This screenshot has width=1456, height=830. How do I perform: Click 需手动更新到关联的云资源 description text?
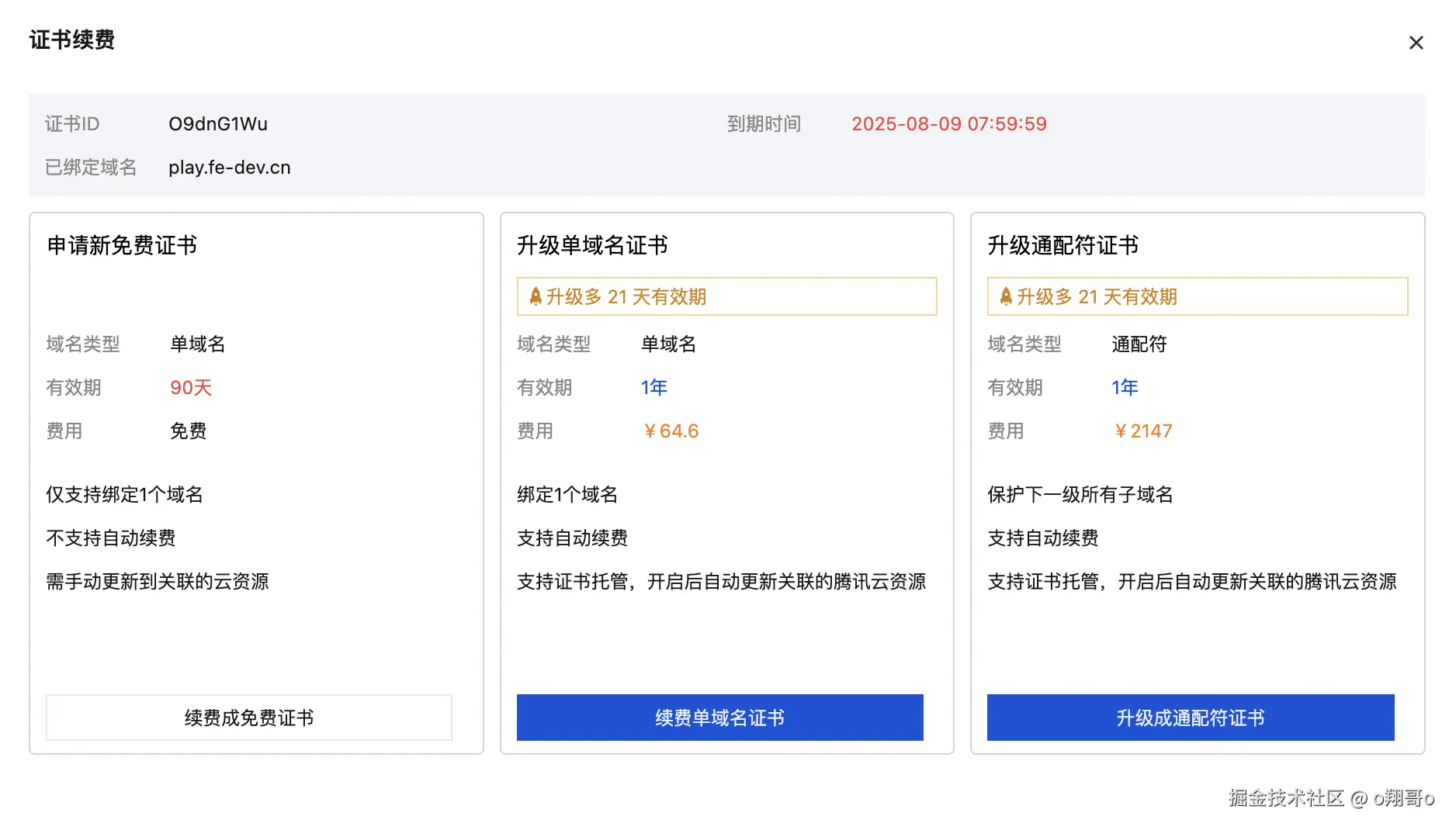pyautogui.click(x=158, y=582)
